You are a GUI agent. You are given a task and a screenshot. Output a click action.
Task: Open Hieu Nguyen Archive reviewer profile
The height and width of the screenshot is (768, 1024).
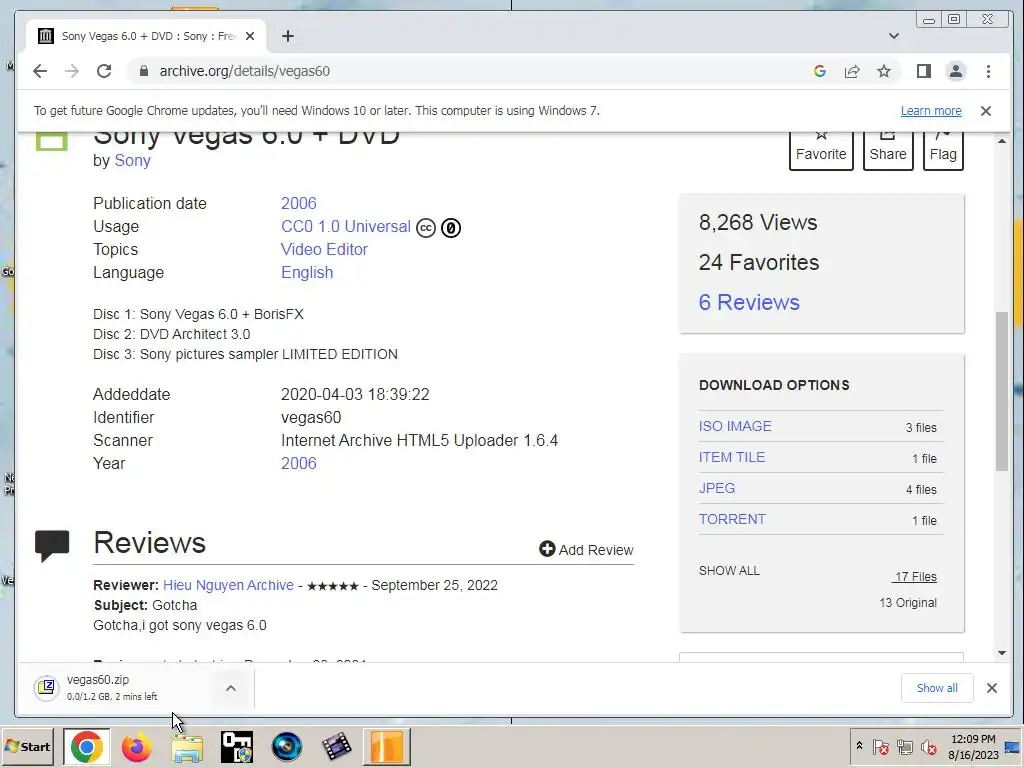[228, 585]
